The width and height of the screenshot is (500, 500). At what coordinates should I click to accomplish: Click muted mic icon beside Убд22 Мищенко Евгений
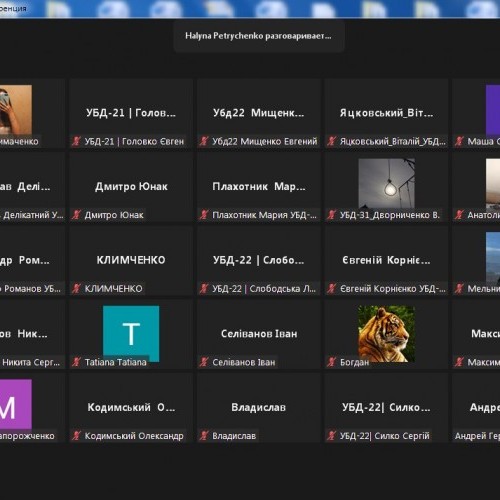[204, 142]
